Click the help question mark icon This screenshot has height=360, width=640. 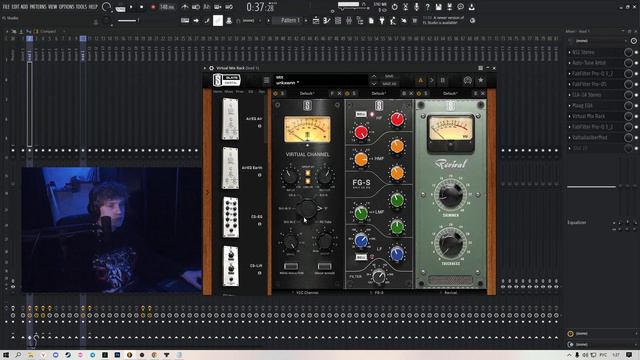point(427,7)
